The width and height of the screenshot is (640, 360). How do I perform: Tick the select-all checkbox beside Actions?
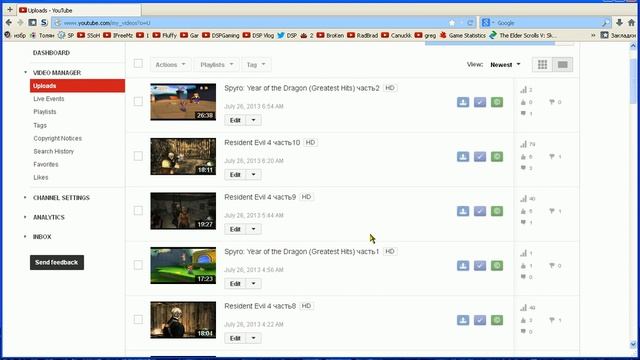tap(138, 64)
